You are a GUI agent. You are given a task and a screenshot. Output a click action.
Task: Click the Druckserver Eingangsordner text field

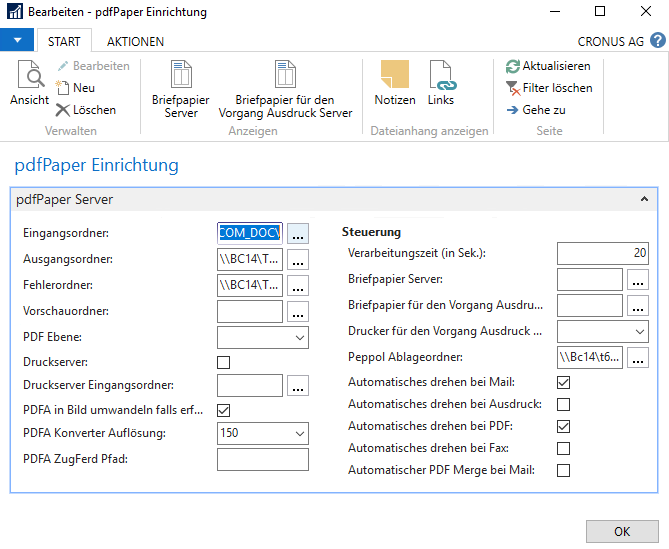[x=250, y=385]
